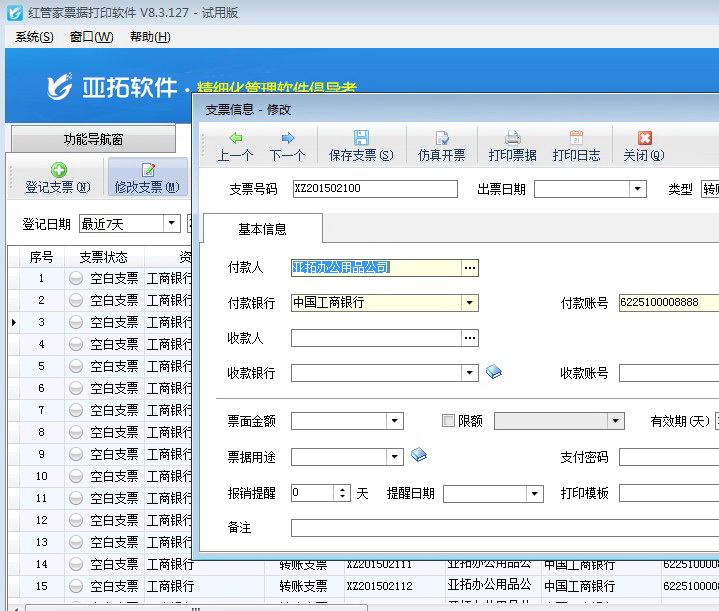Click status circle in row 5
The image size is (719, 611).
[x=76, y=366]
